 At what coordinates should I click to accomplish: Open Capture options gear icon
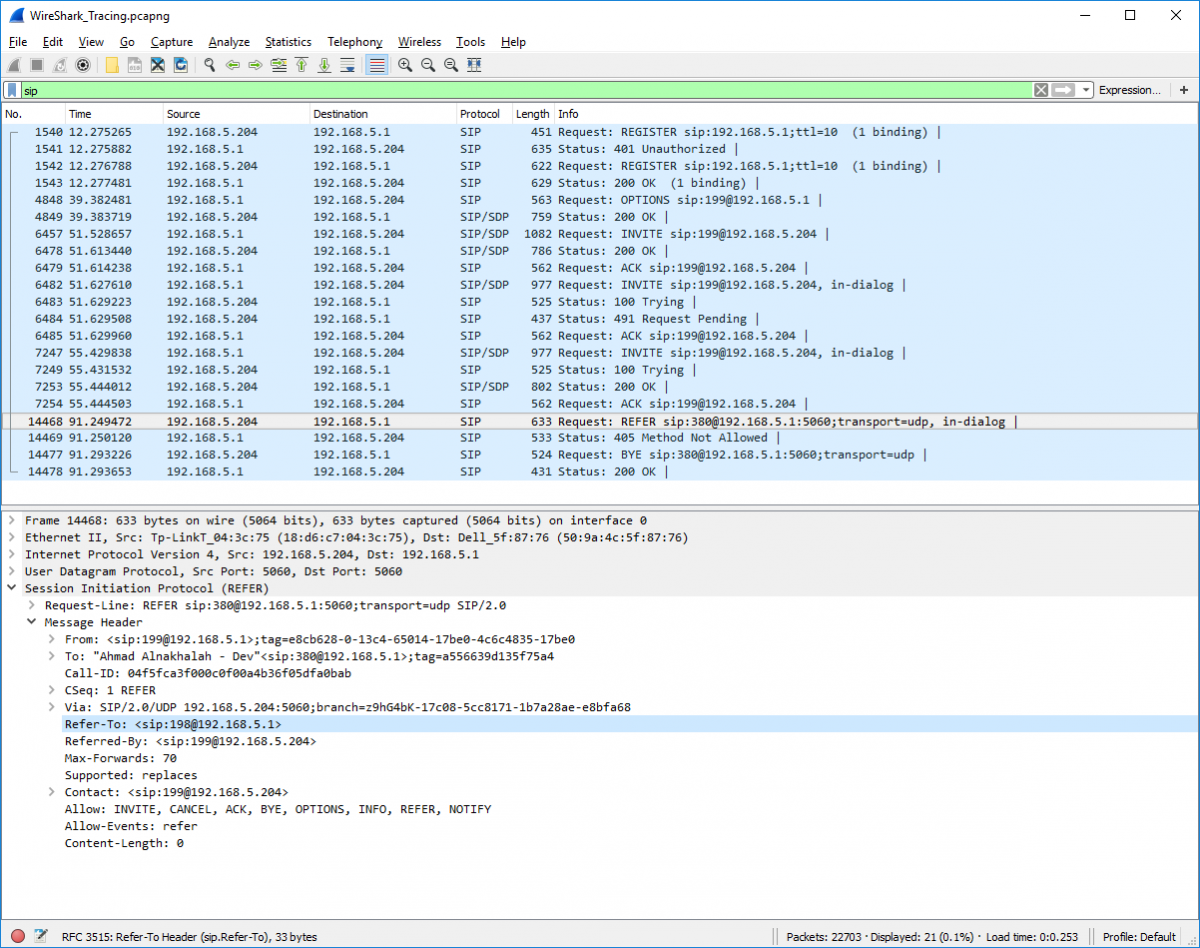pos(83,65)
